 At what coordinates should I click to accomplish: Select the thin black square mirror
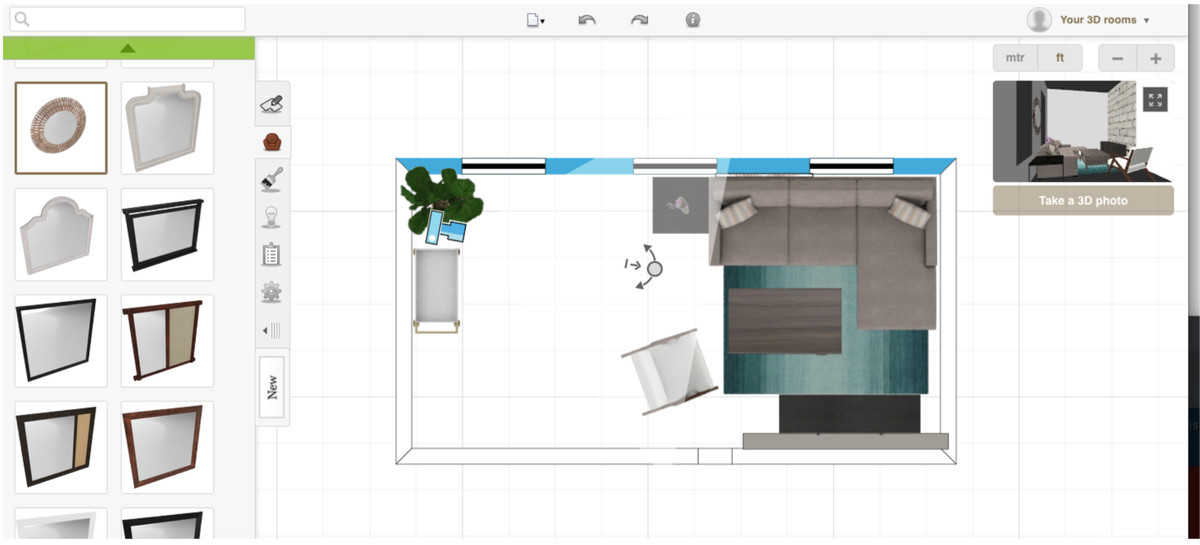coord(61,340)
